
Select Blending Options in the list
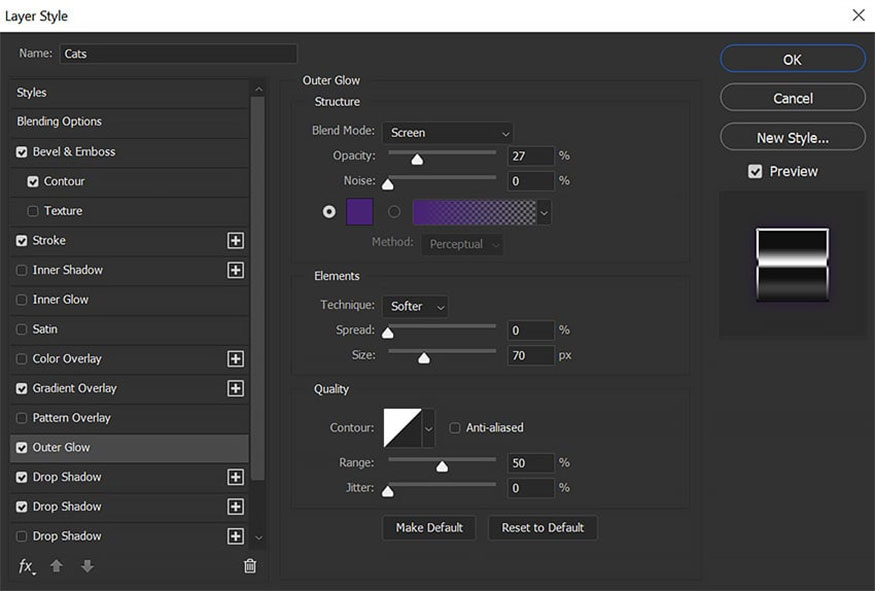tap(60, 122)
